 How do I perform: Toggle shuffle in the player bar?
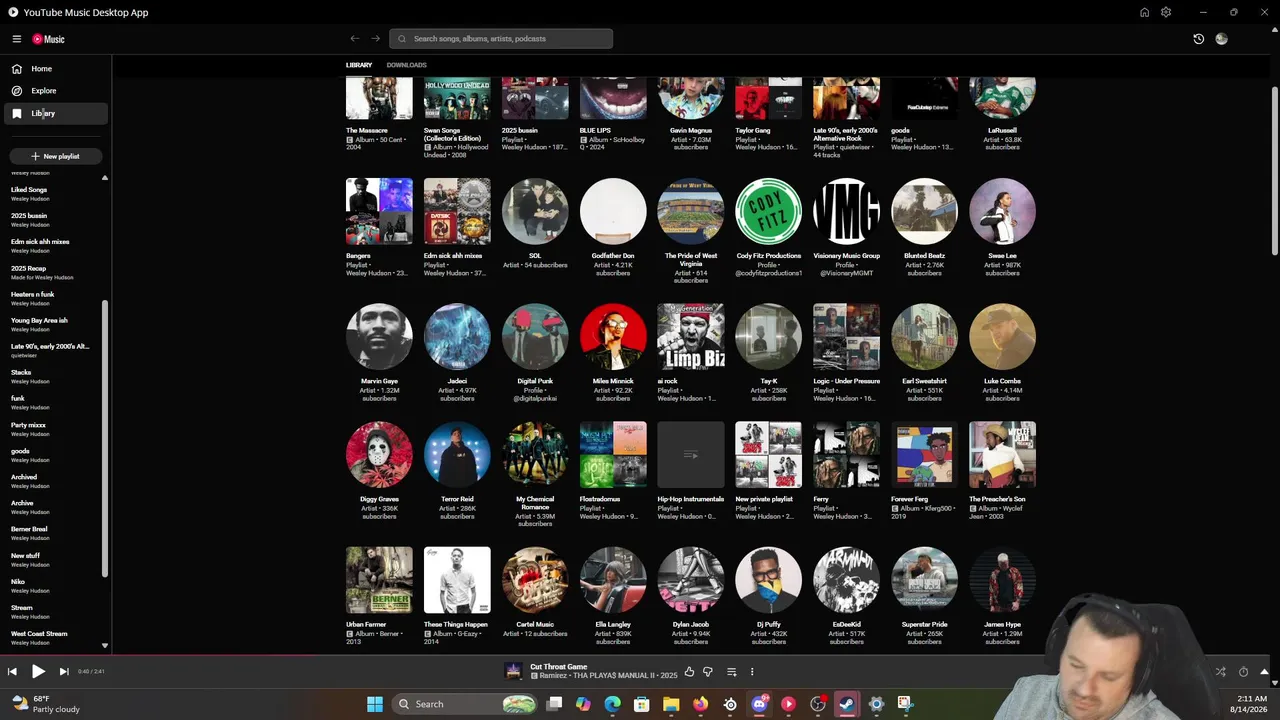tap(1220, 672)
